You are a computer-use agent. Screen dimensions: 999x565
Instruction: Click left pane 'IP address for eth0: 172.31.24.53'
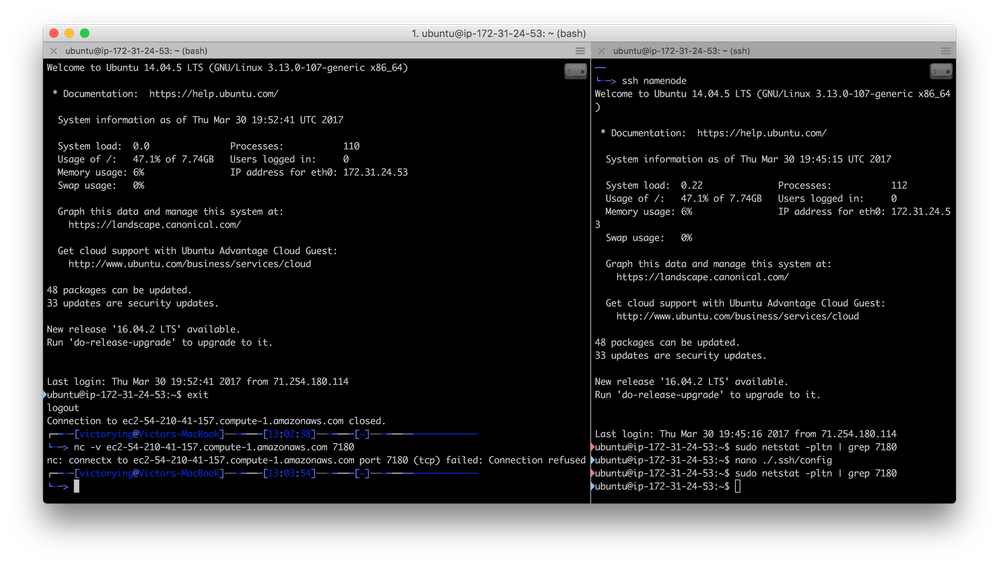point(319,173)
